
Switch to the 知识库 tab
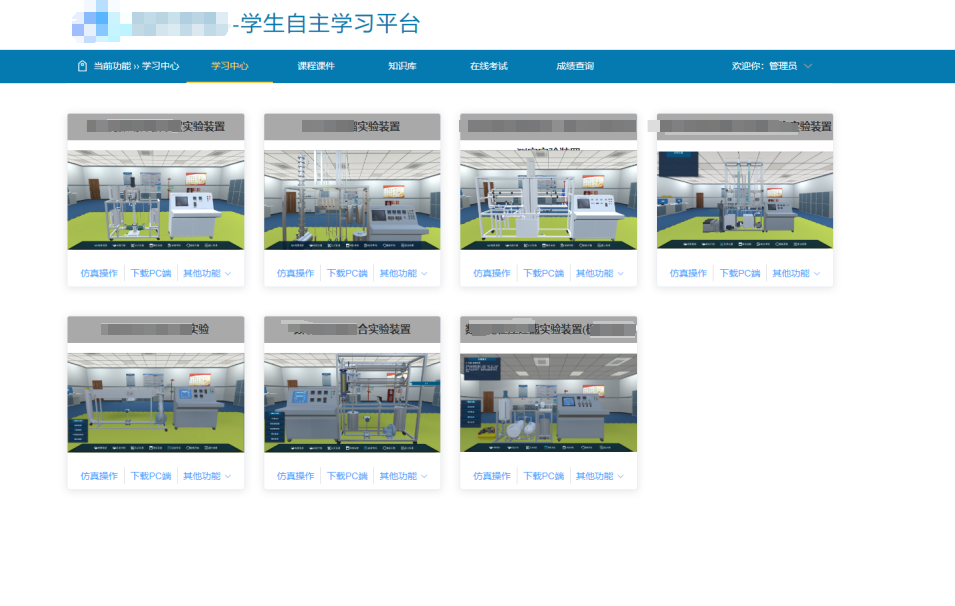click(402, 66)
